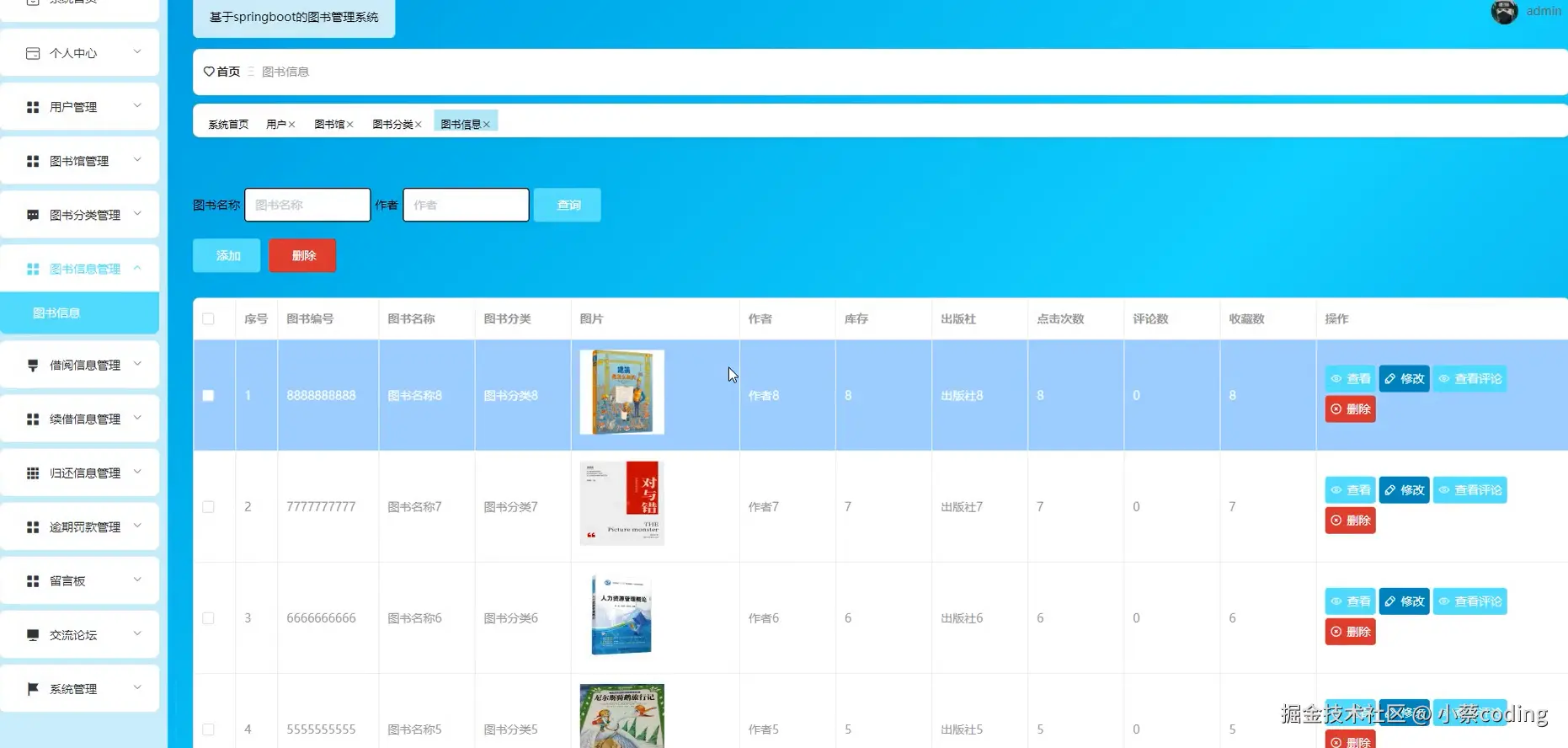Switch to the 图书分类 tab

click(x=392, y=125)
